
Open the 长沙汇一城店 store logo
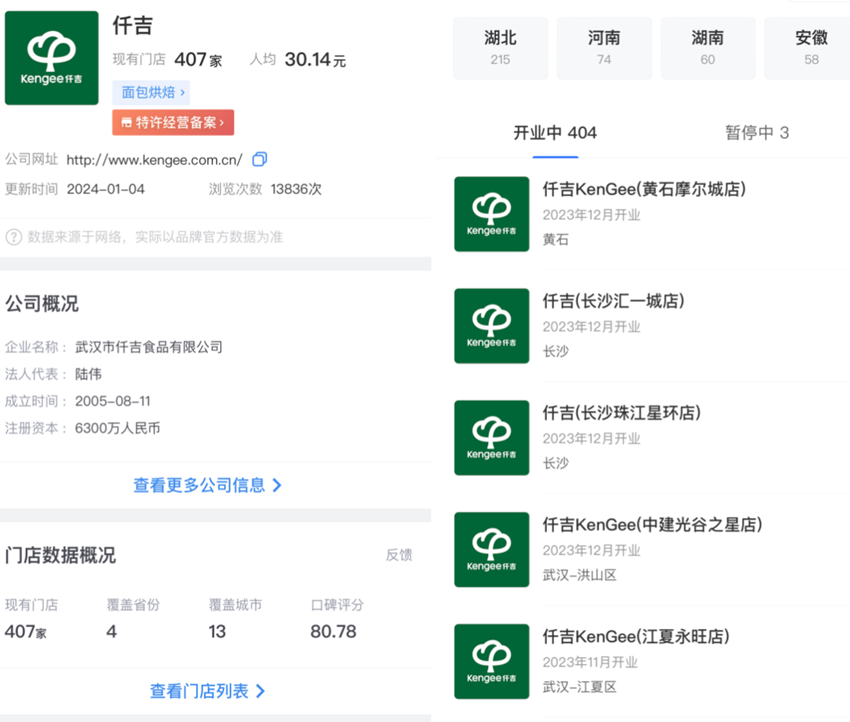click(491, 326)
